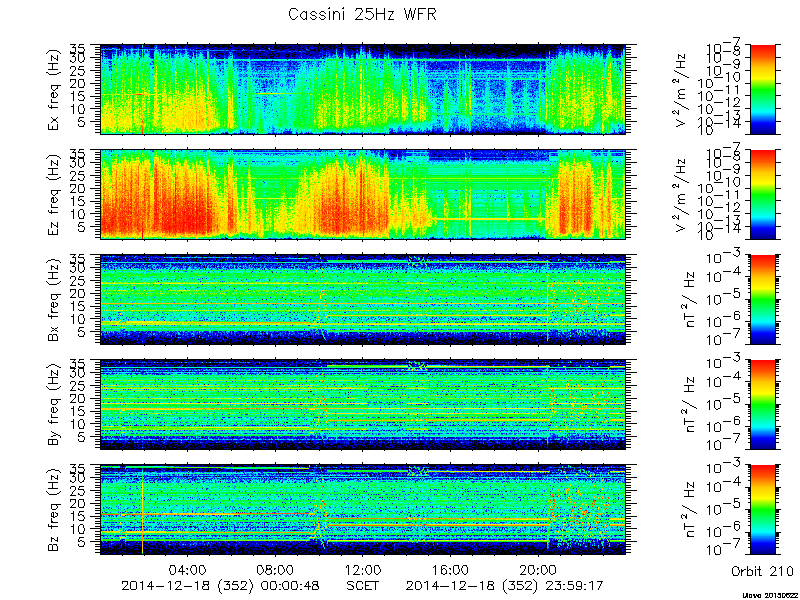
Task: Select the Ez freq spectrogram panel
Action: click(x=363, y=194)
